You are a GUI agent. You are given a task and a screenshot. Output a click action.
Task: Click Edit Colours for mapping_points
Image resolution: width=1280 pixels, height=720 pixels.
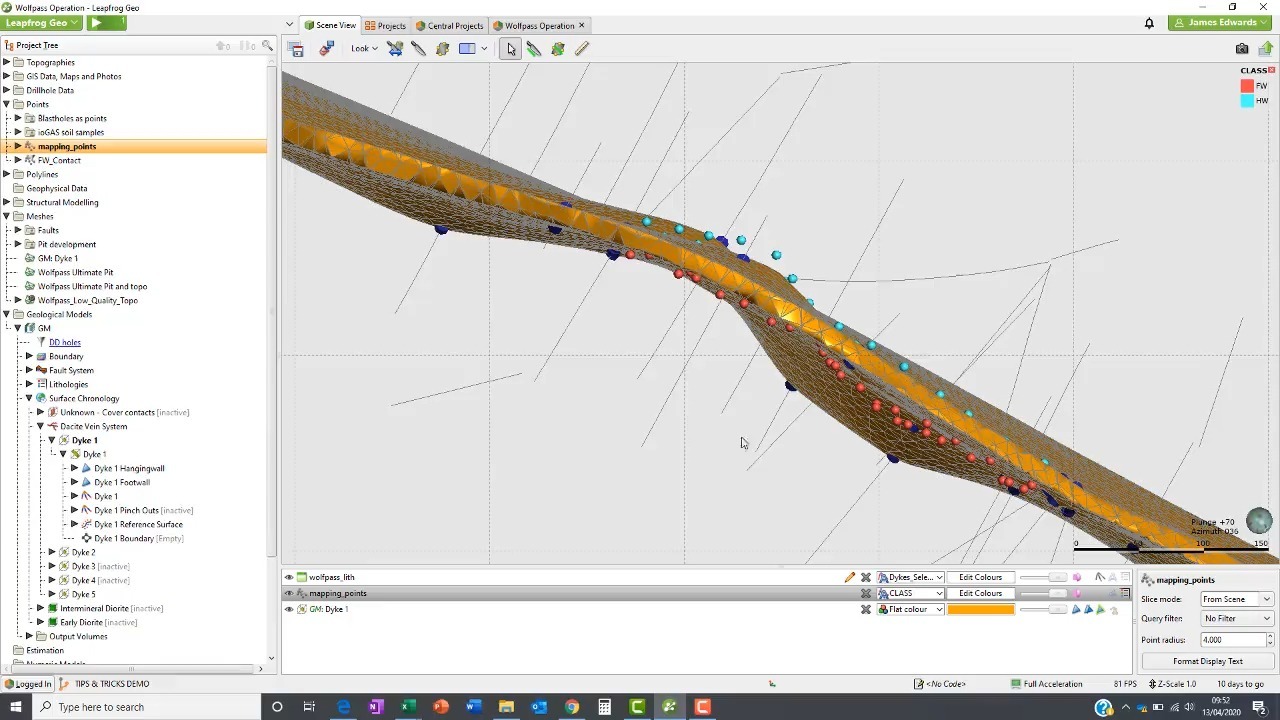point(980,593)
